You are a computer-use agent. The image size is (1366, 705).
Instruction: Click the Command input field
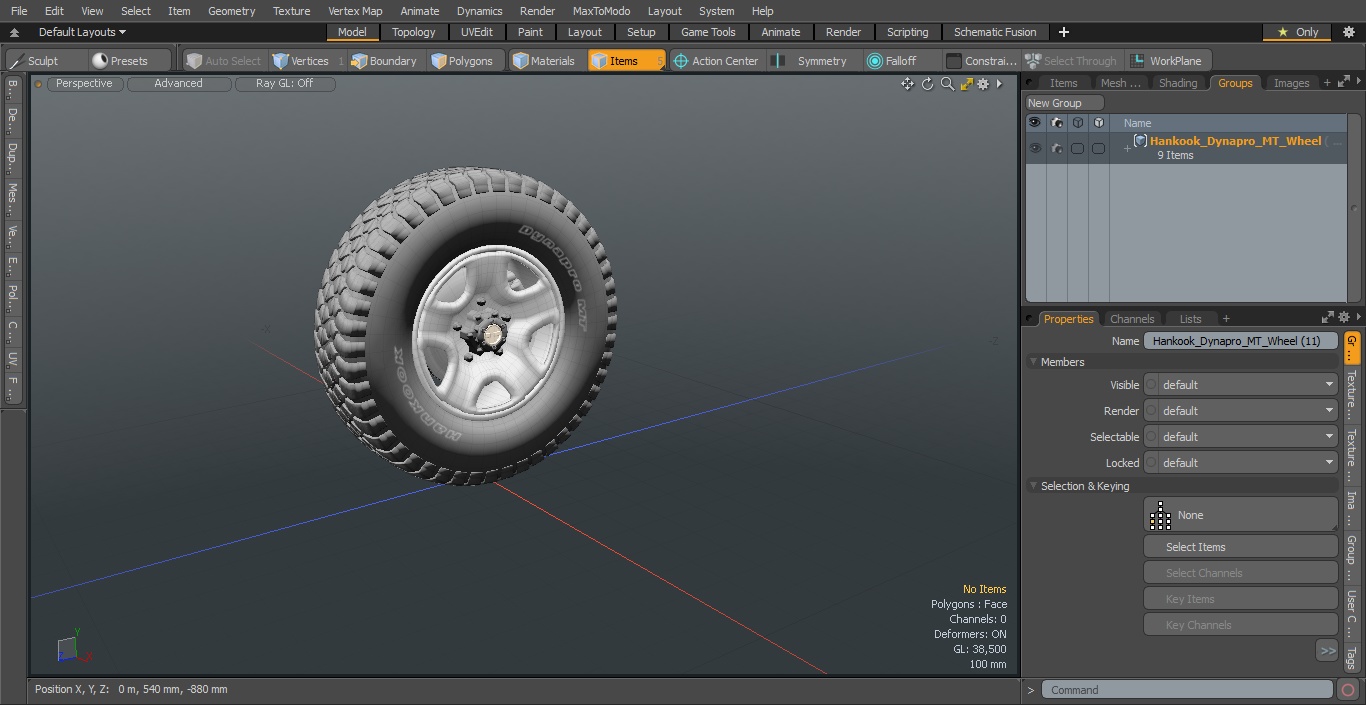[1187, 690]
